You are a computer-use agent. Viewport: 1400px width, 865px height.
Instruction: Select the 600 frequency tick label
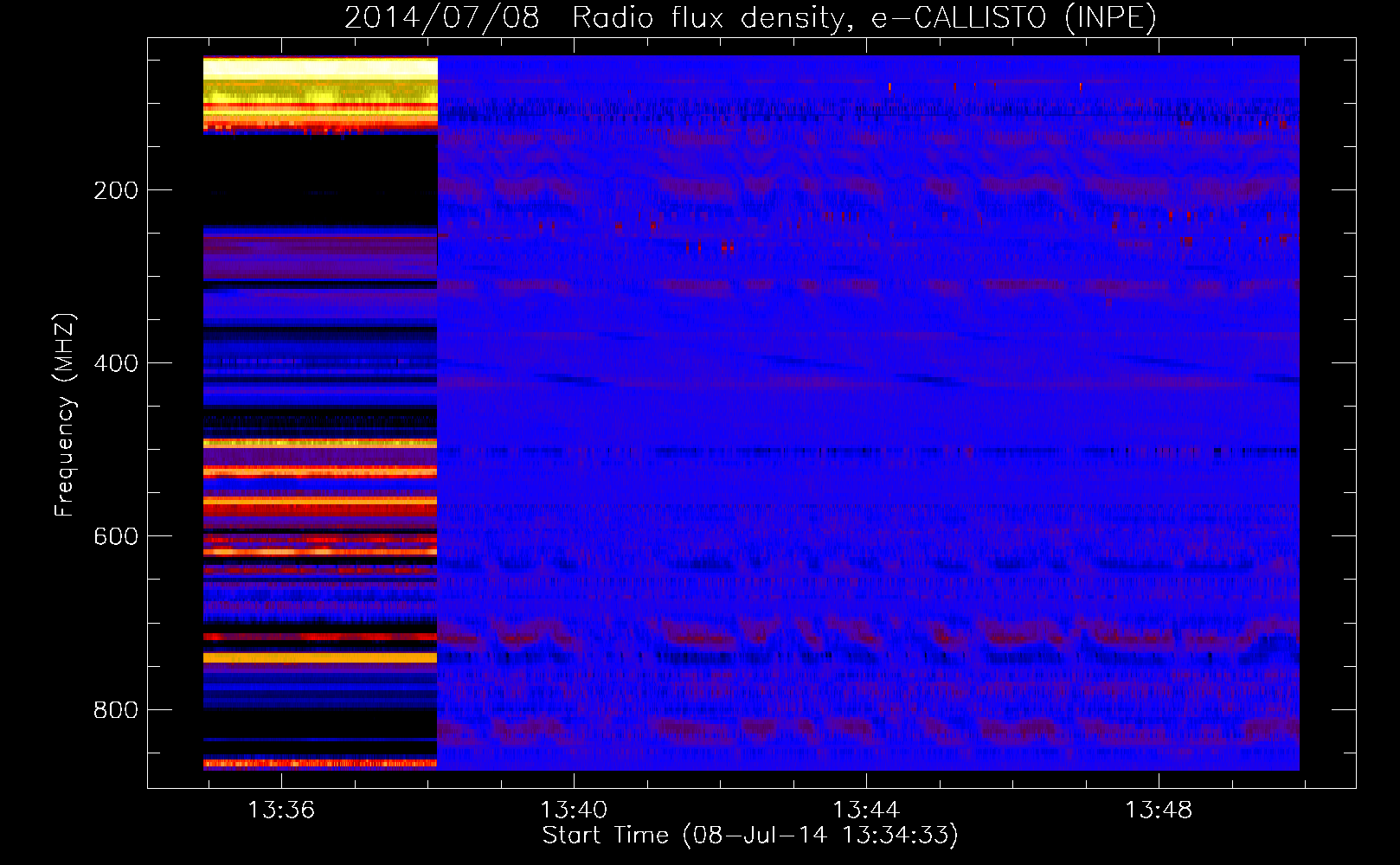tap(116, 536)
